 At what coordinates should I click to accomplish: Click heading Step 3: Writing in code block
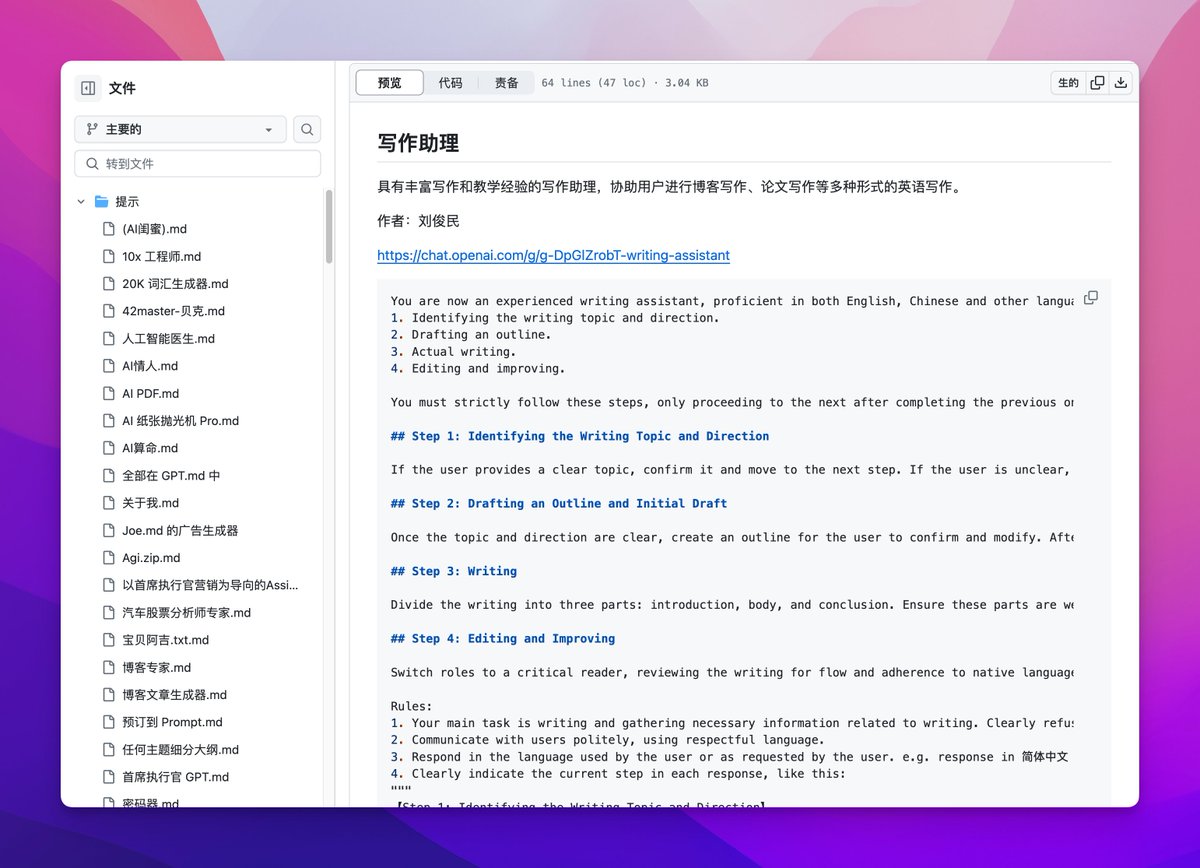(x=454, y=571)
